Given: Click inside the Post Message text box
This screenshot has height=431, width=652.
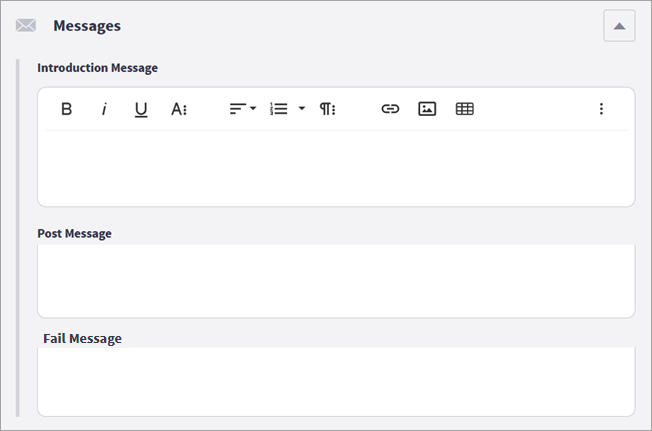Looking at the screenshot, I should click(336, 281).
